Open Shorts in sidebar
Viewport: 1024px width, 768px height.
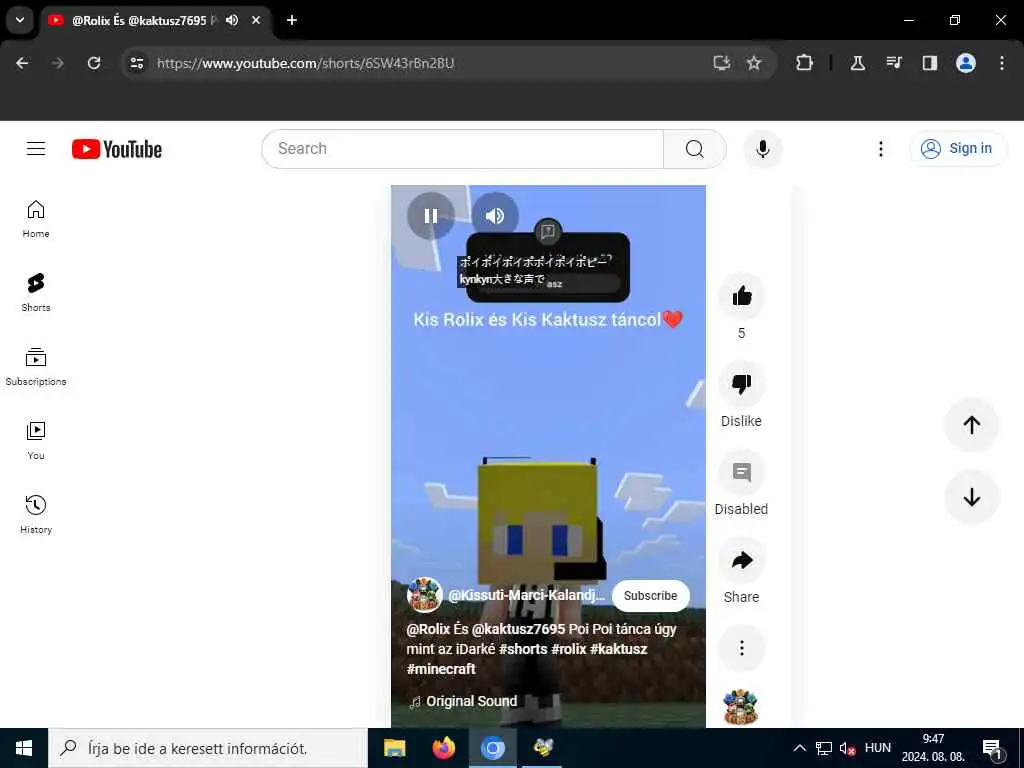tap(36, 293)
